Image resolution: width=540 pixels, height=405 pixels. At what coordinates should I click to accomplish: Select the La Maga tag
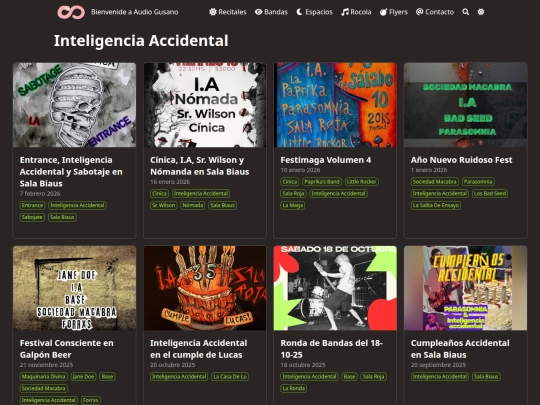tap(293, 205)
